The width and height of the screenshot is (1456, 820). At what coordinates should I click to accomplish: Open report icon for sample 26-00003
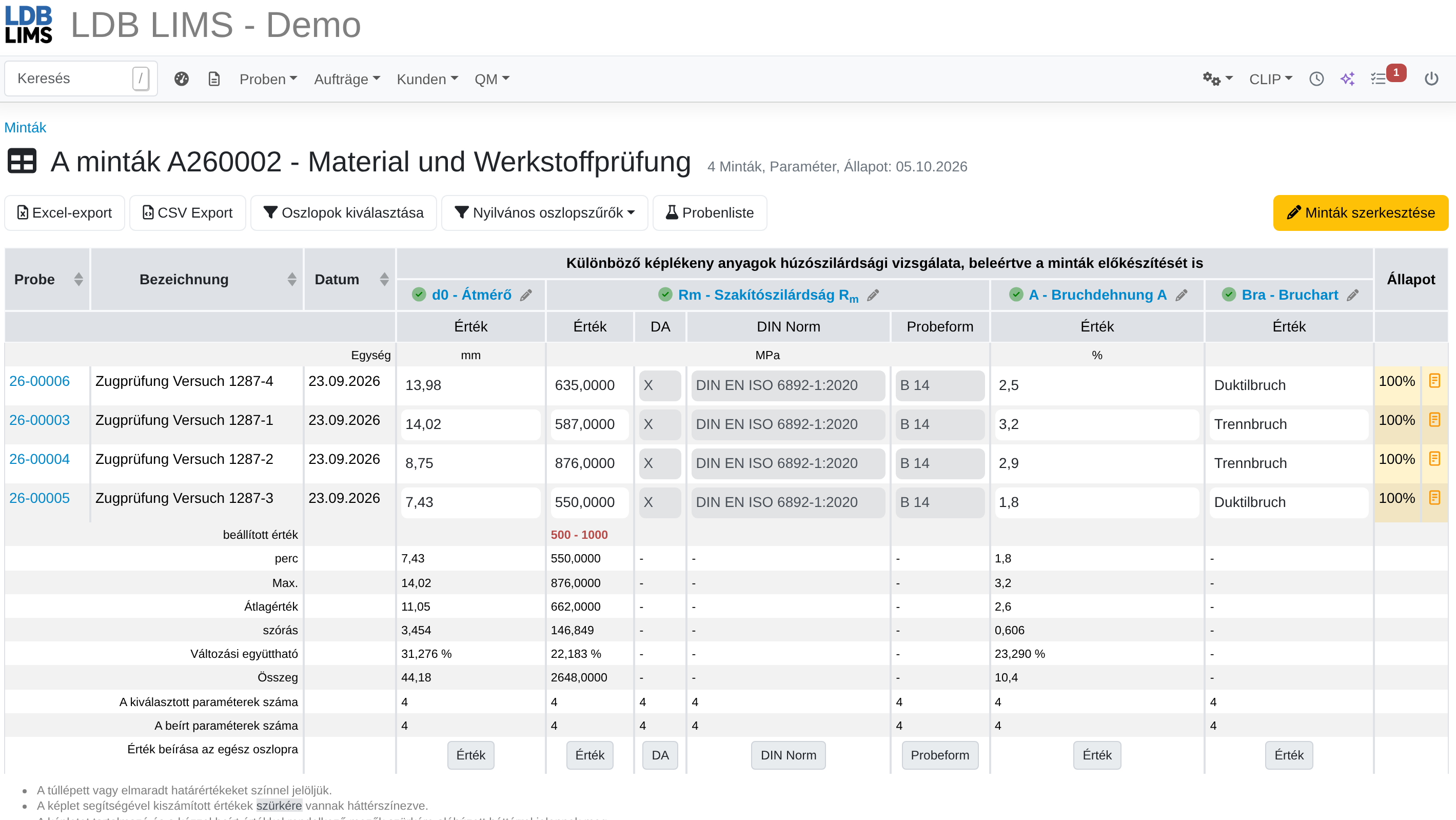[x=1434, y=420]
